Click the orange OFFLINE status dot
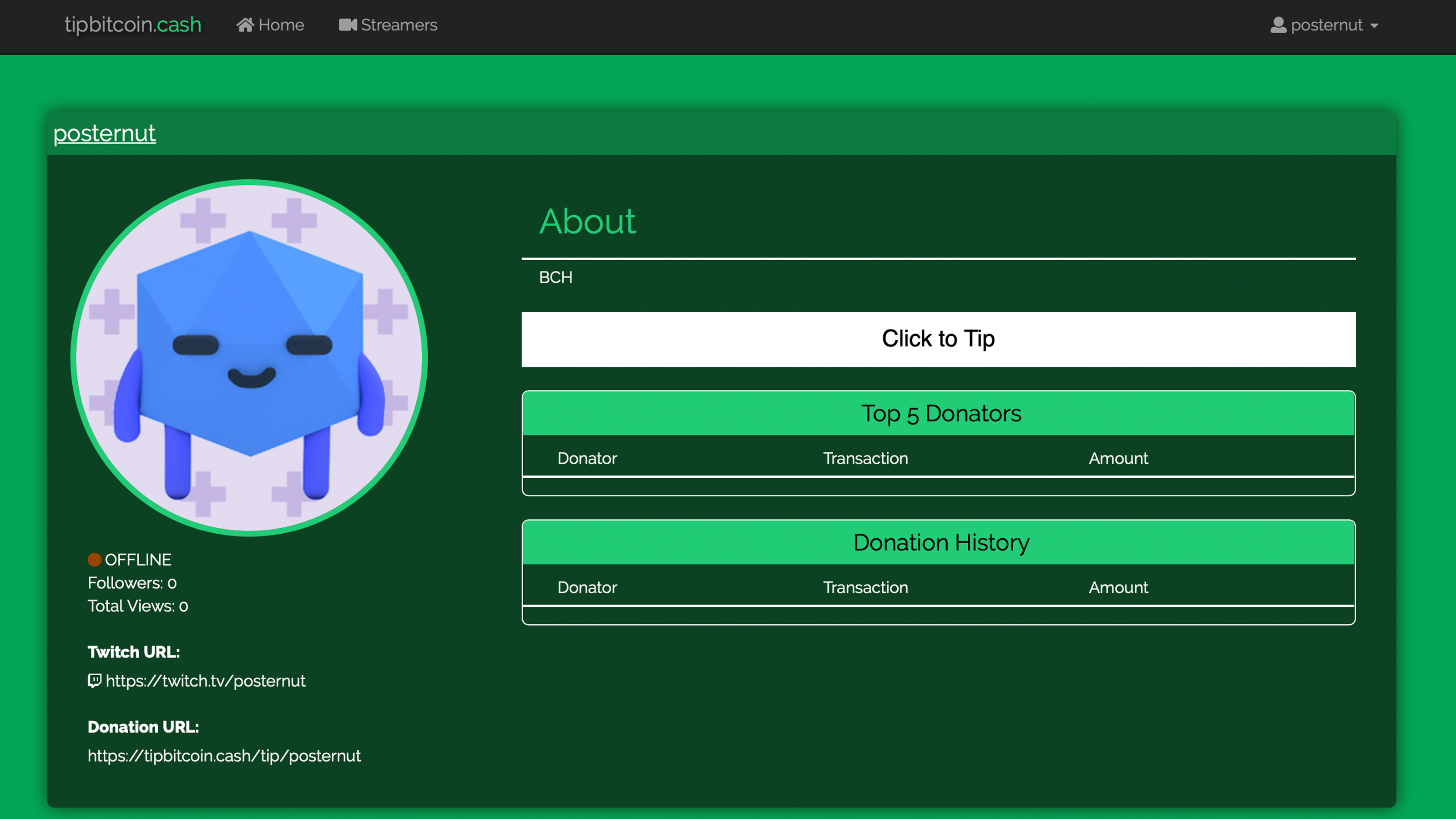The image size is (1456, 819). tap(94, 559)
